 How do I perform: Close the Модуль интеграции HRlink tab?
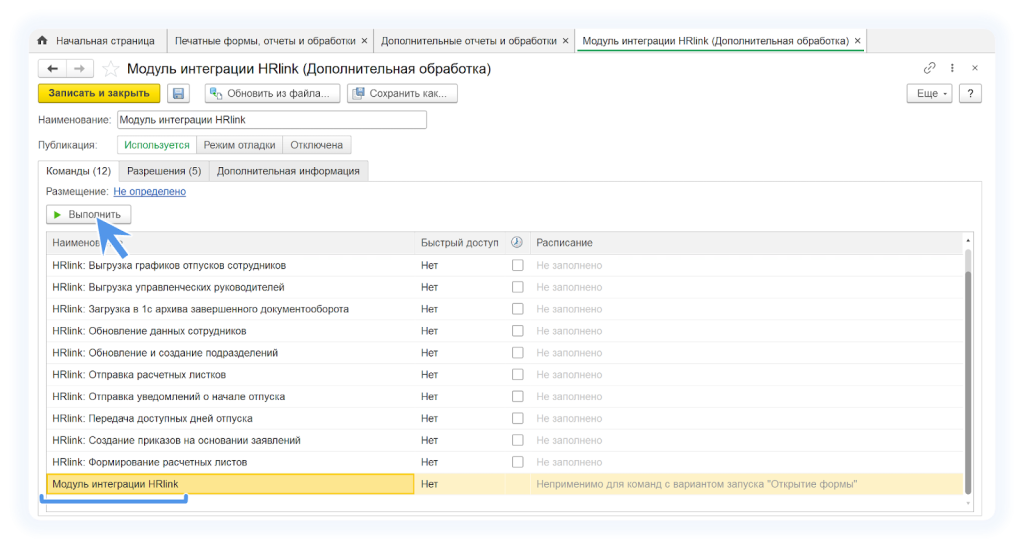point(857,40)
